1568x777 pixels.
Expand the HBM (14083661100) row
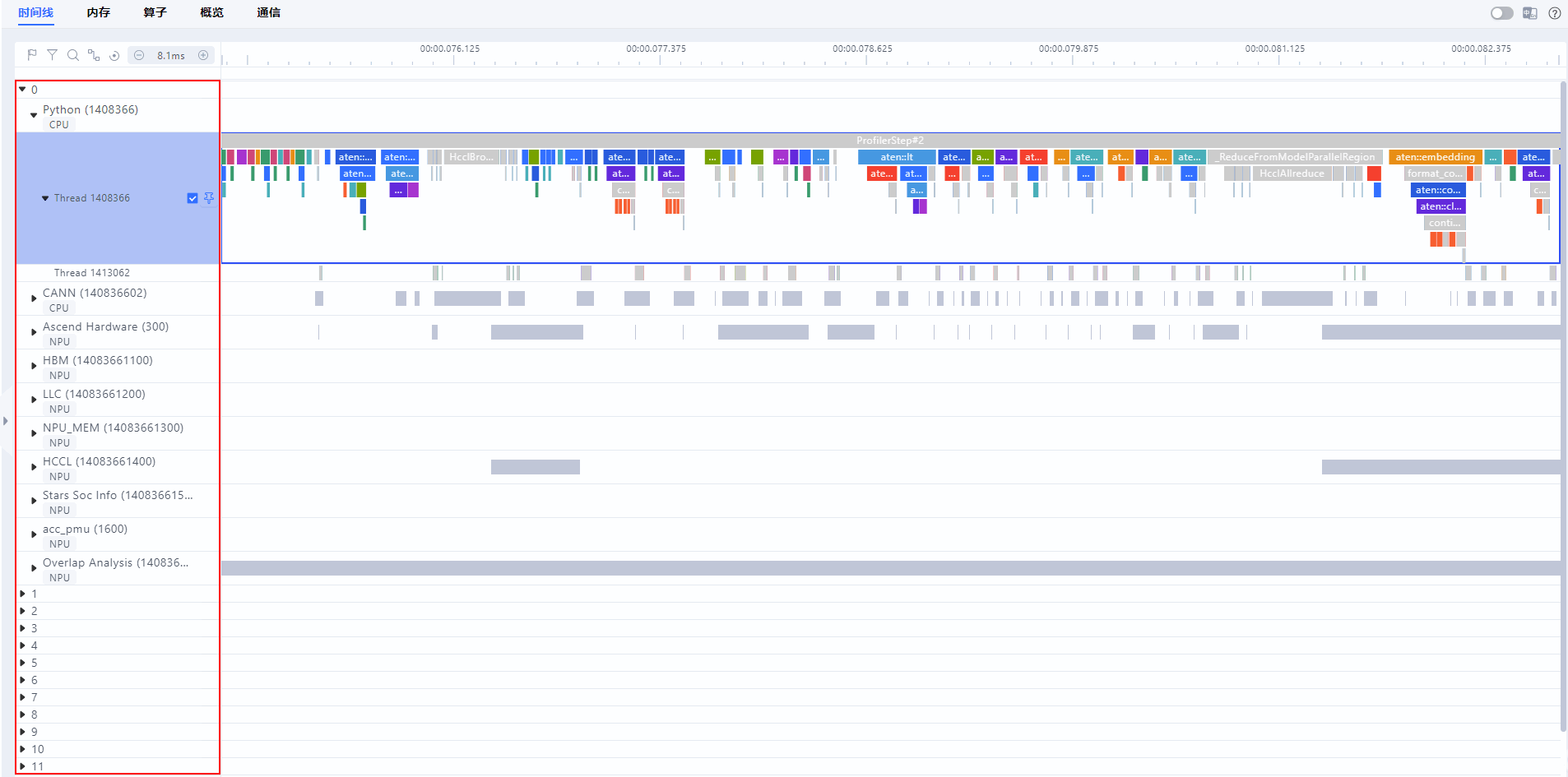34,366
